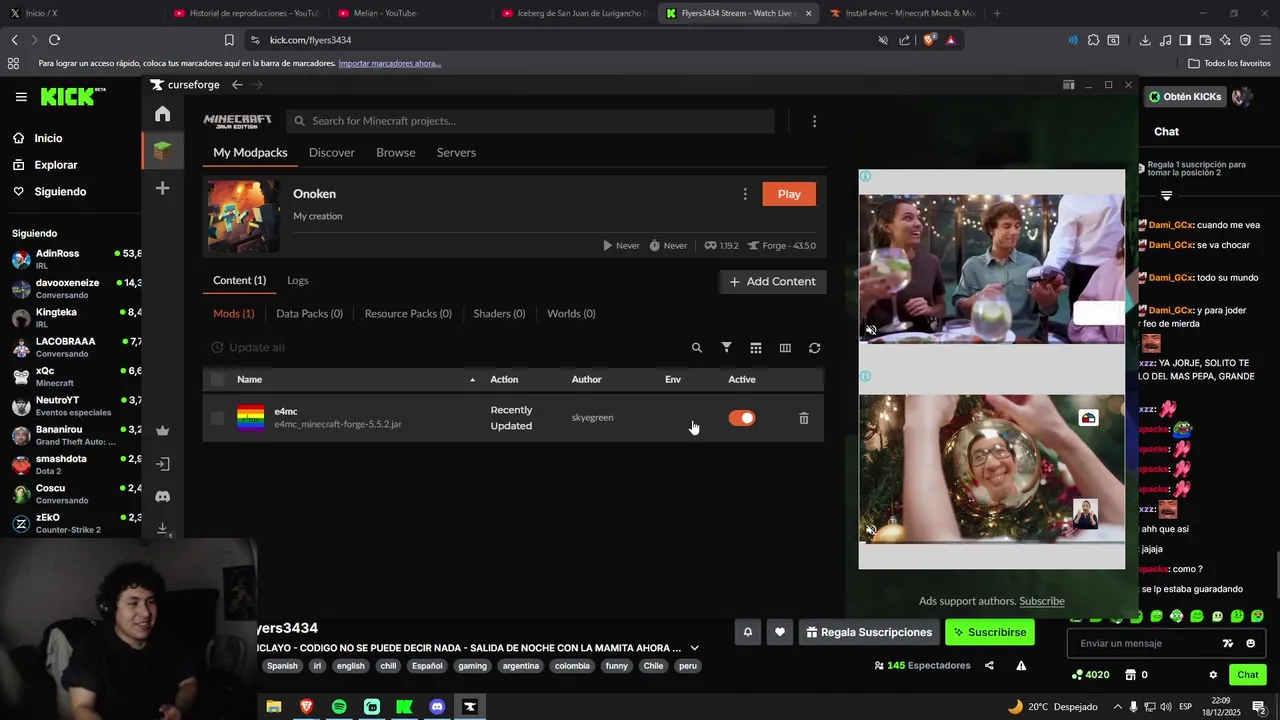The height and width of the screenshot is (720, 1280).
Task: Click the heart follow button on Kick
Action: pyautogui.click(x=780, y=632)
